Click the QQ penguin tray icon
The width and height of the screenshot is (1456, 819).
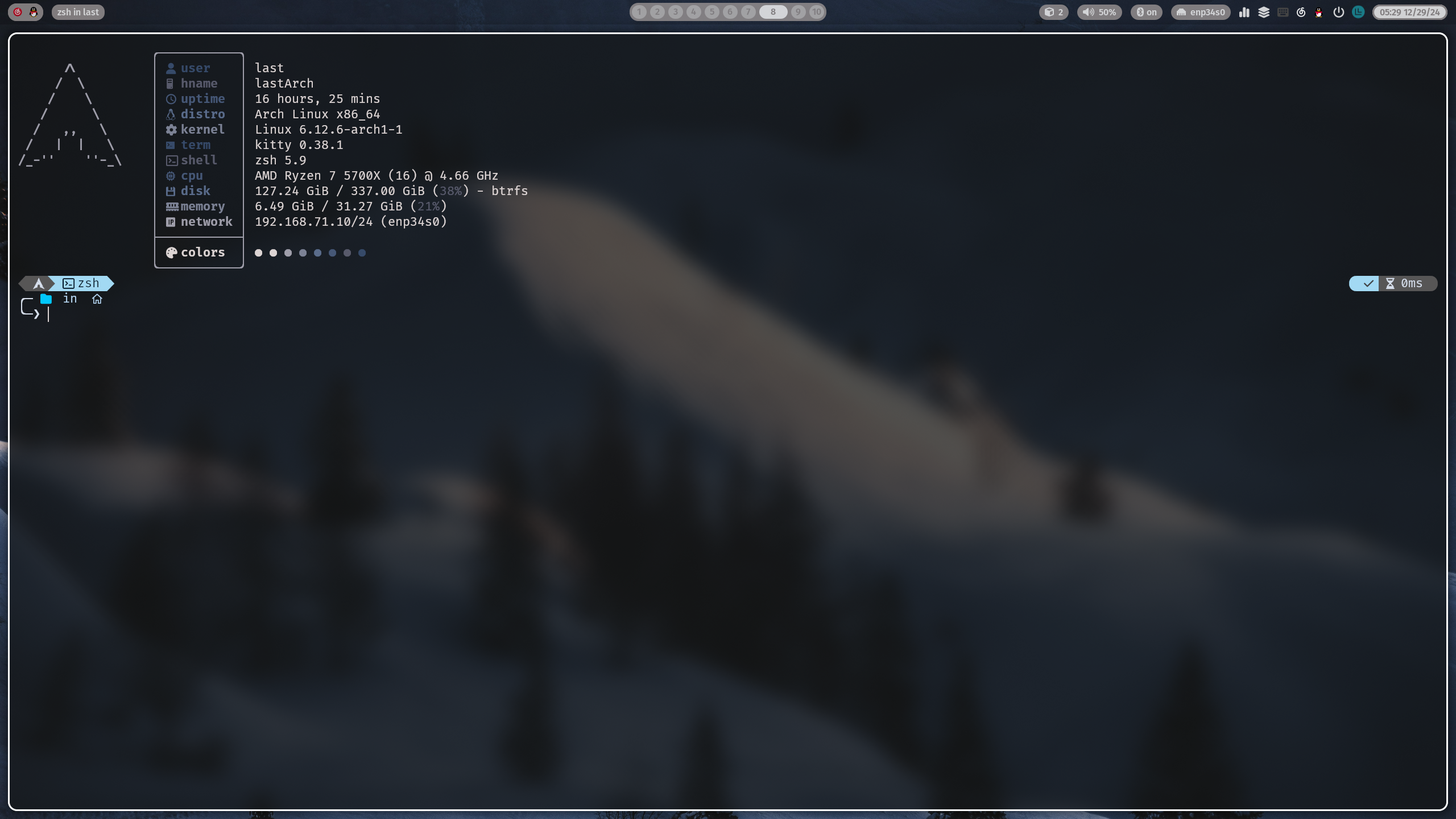pyautogui.click(x=1318, y=12)
